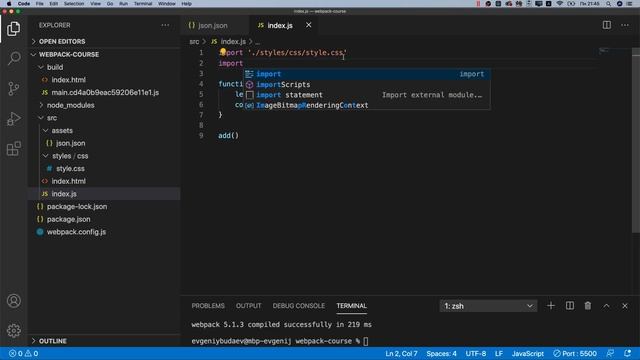This screenshot has height=360, width=640.
Task: Click Ln 2, Col 7 cursor position
Action: coord(401,353)
